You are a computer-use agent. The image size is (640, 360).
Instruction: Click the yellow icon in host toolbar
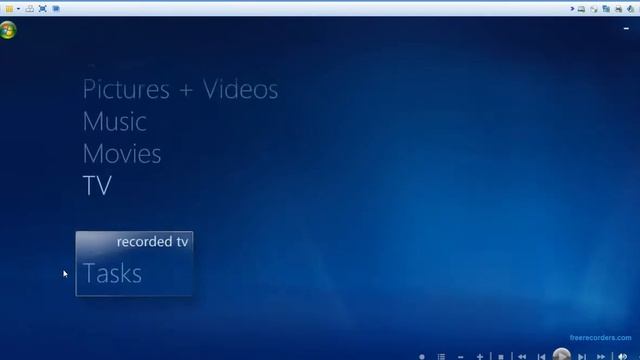click(9, 9)
